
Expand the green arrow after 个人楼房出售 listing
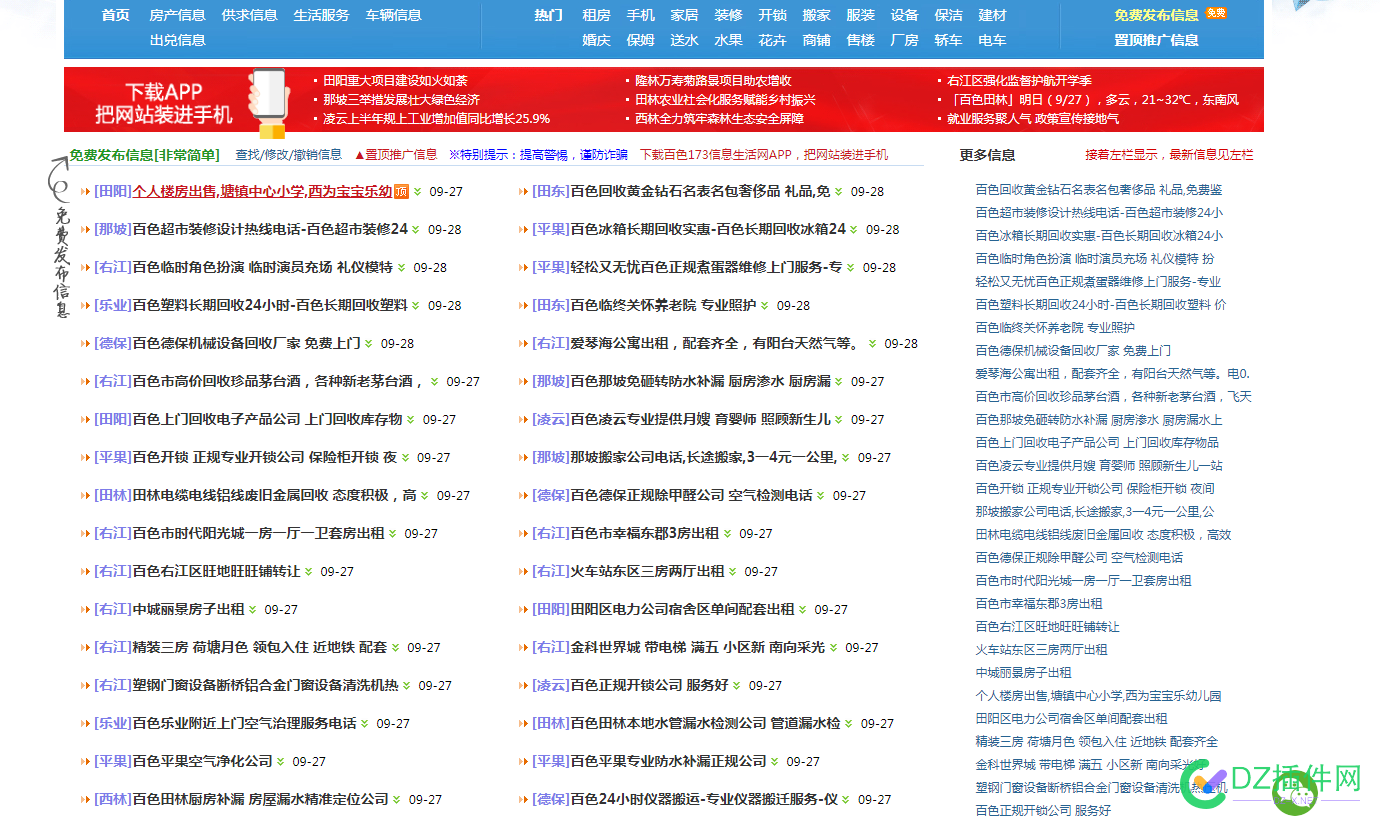(418, 192)
